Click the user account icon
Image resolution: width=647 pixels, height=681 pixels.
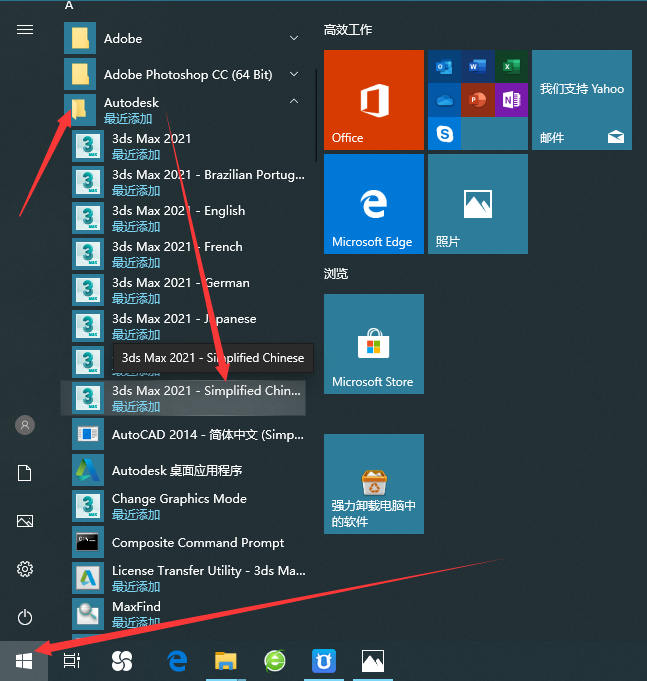point(25,425)
